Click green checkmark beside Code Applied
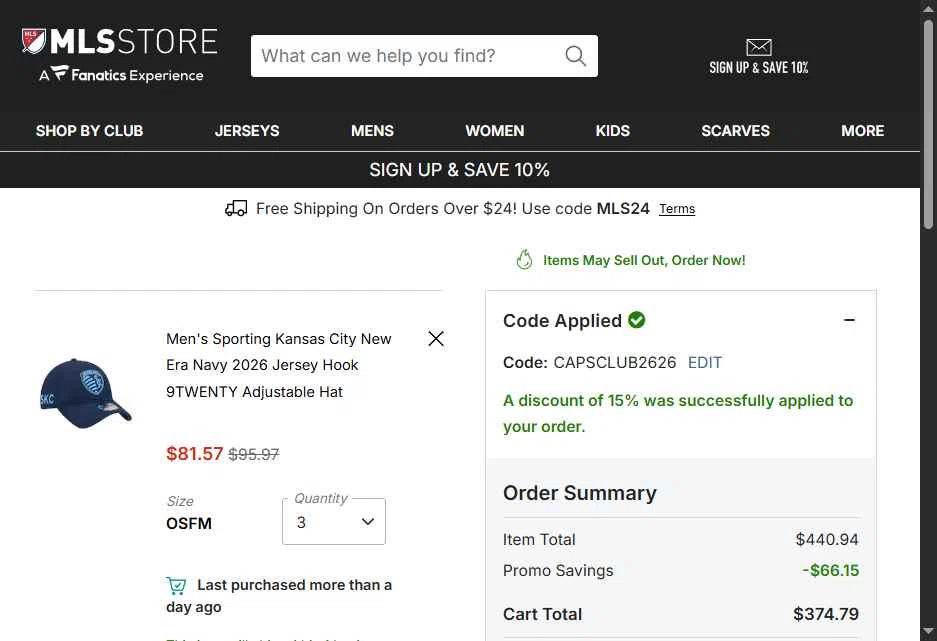937x641 pixels. tap(636, 320)
